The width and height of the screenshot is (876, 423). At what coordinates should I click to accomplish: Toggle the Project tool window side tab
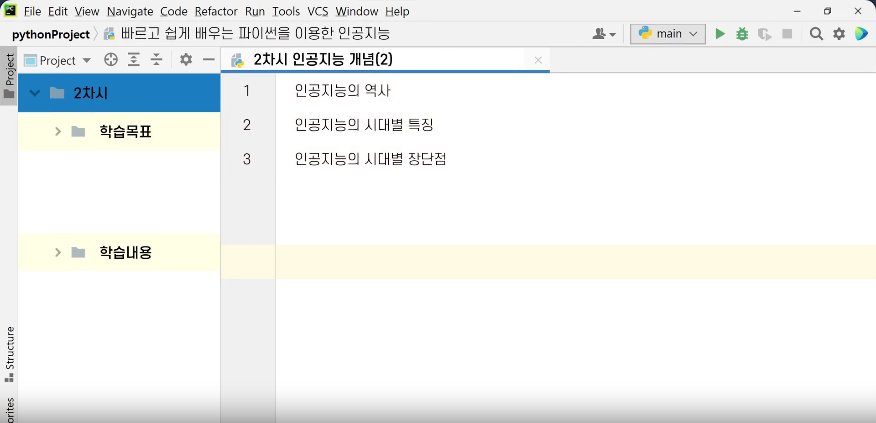click(x=9, y=75)
